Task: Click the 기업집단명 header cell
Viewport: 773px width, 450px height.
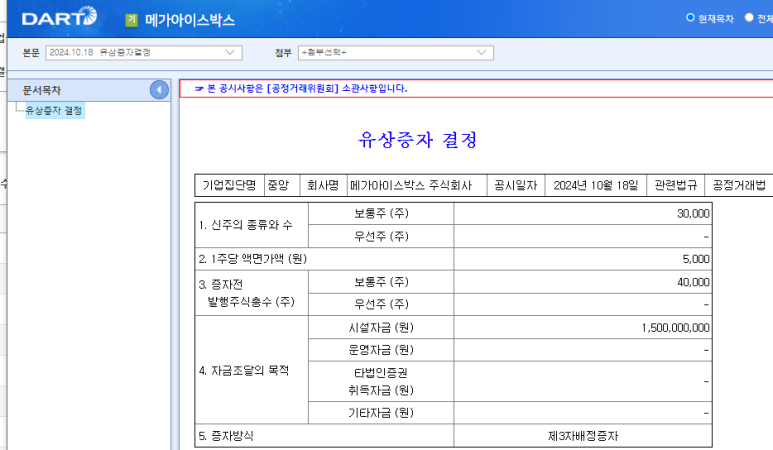Action: 229,185
